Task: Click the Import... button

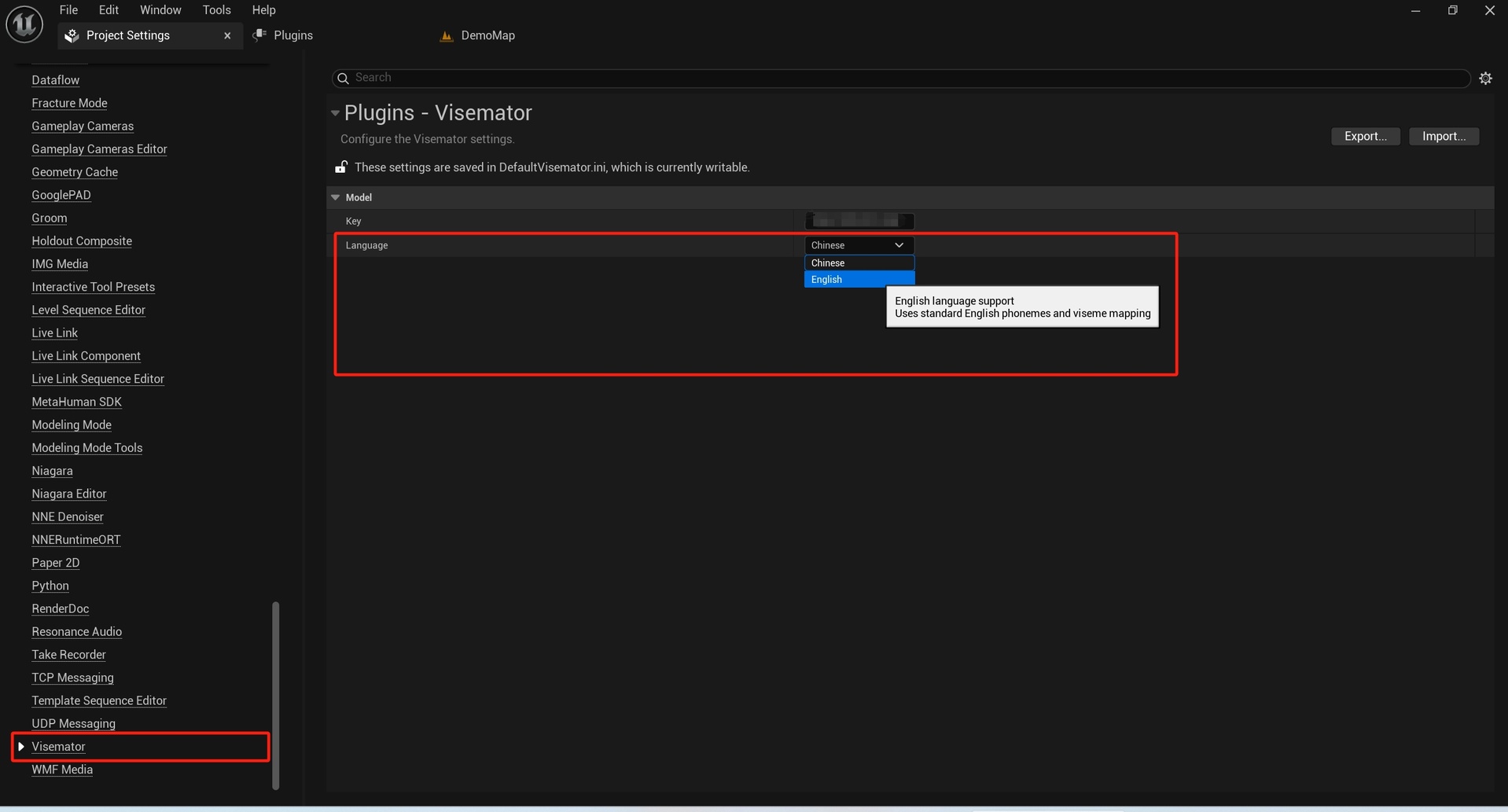Action: pyautogui.click(x=1444, y=136)
